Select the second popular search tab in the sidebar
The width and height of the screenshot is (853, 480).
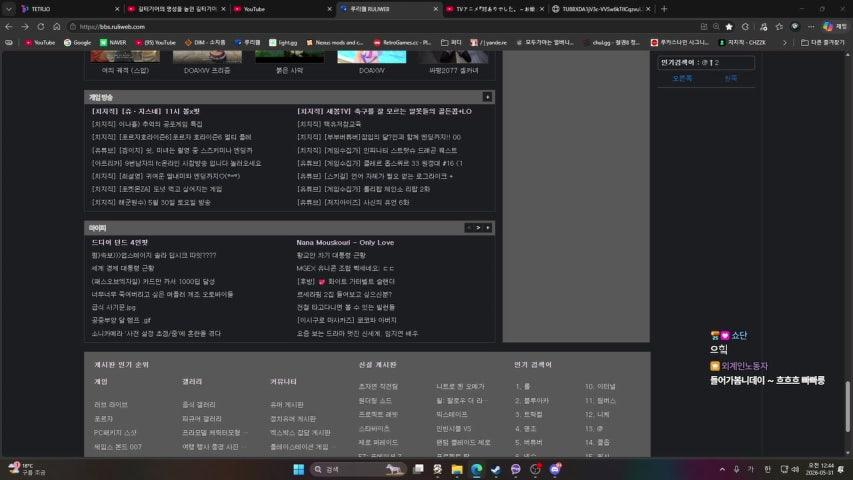click(731, 78)
